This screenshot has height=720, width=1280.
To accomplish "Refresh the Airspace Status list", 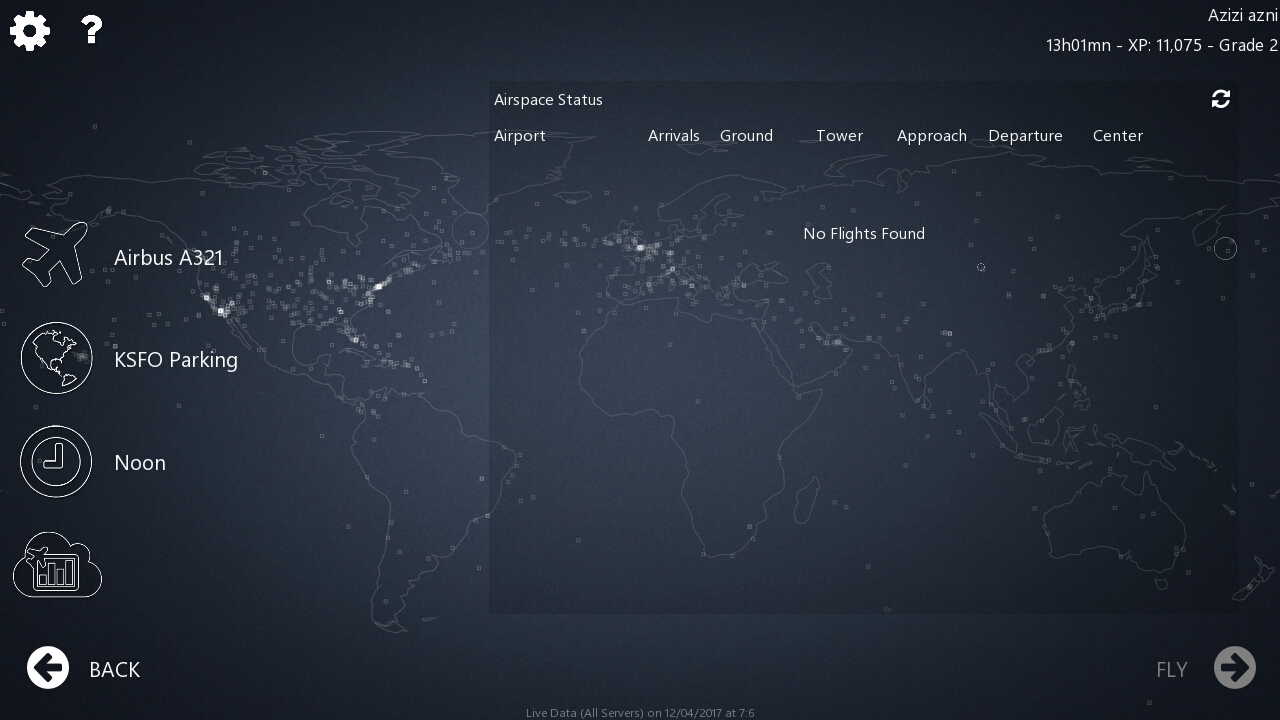I will (x=1221, y=99).
